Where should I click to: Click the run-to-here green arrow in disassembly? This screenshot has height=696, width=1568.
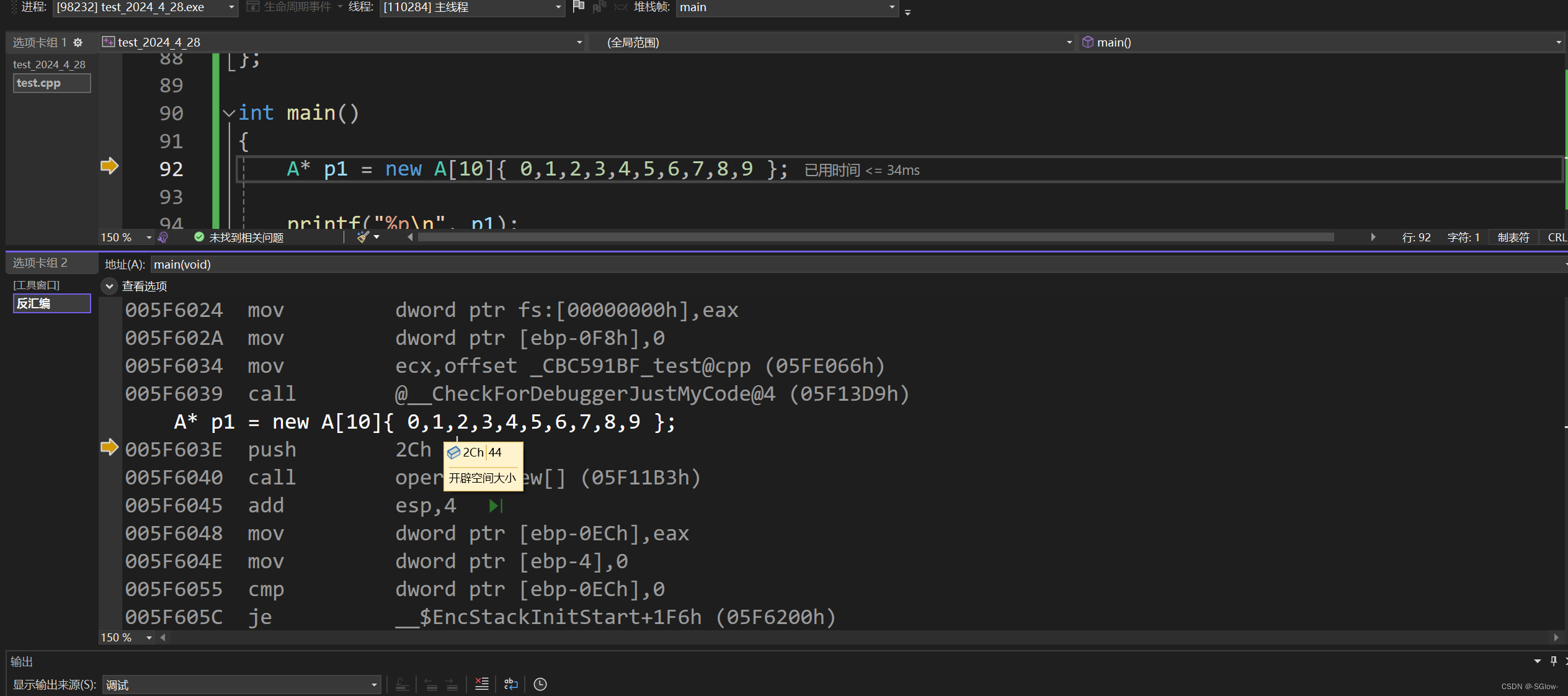[496, 506]
